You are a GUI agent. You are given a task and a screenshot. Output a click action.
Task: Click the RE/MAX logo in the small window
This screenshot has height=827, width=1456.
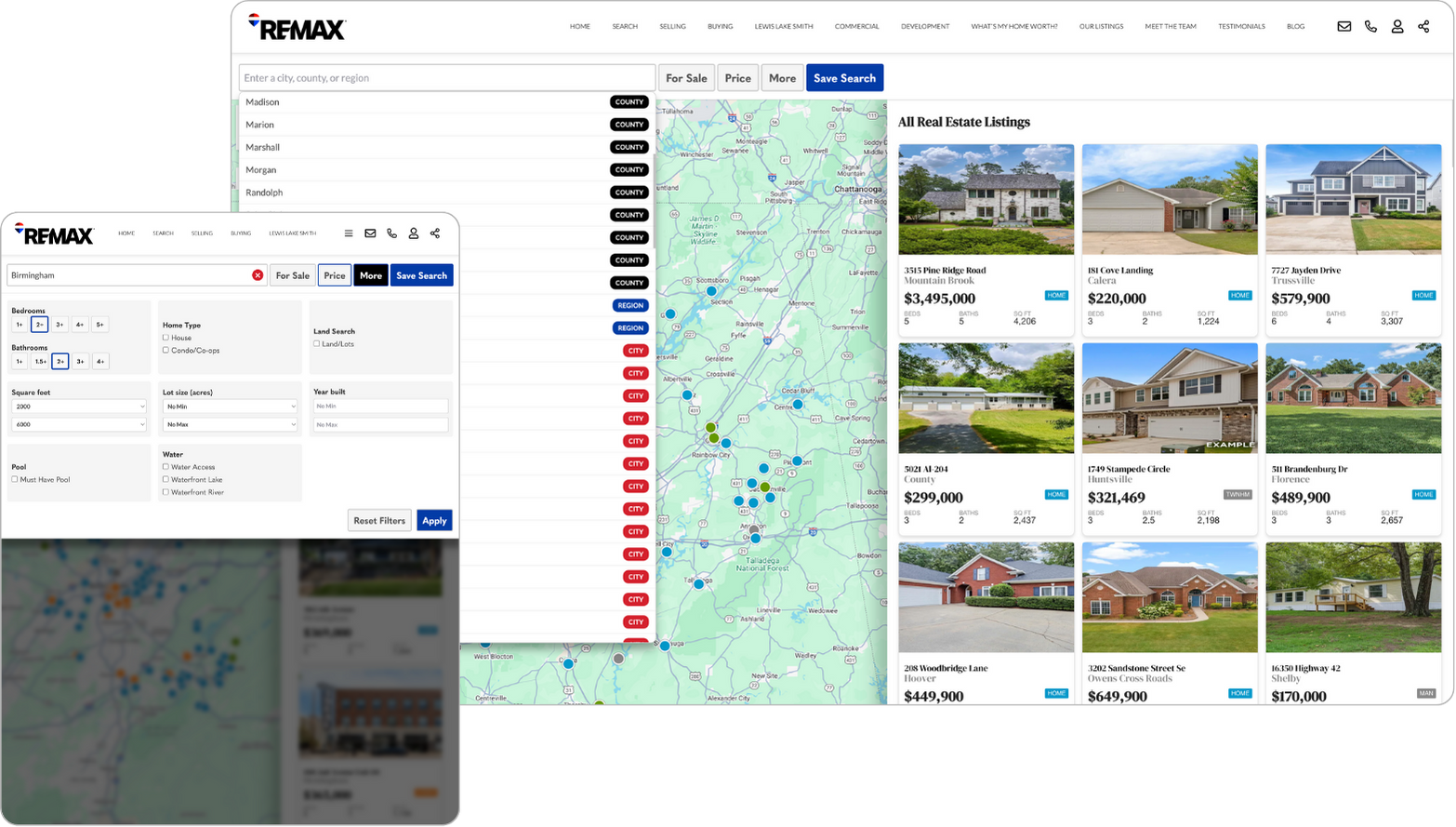tap(54, 233)
